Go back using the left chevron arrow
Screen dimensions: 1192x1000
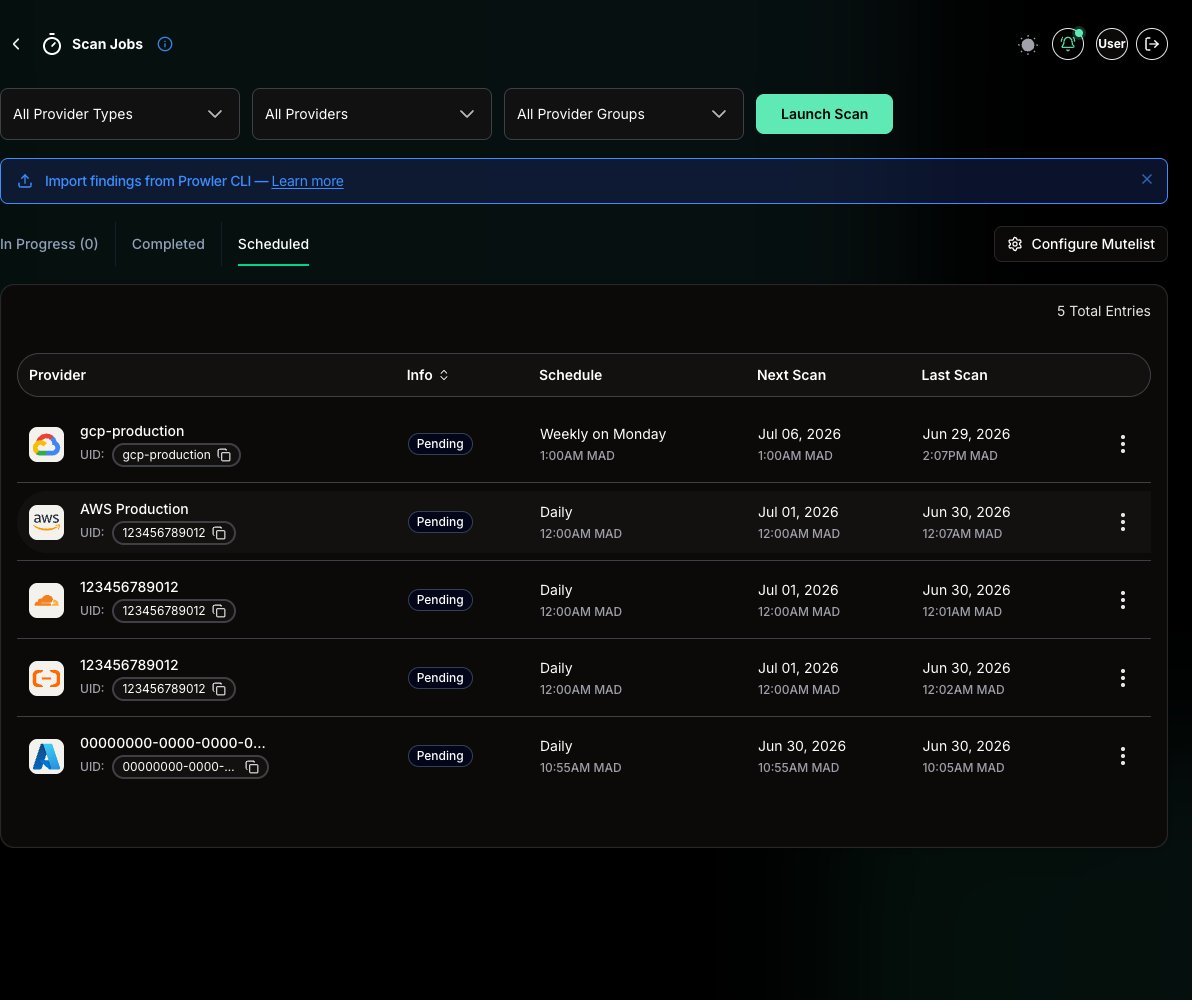click(x=16, y=44)
